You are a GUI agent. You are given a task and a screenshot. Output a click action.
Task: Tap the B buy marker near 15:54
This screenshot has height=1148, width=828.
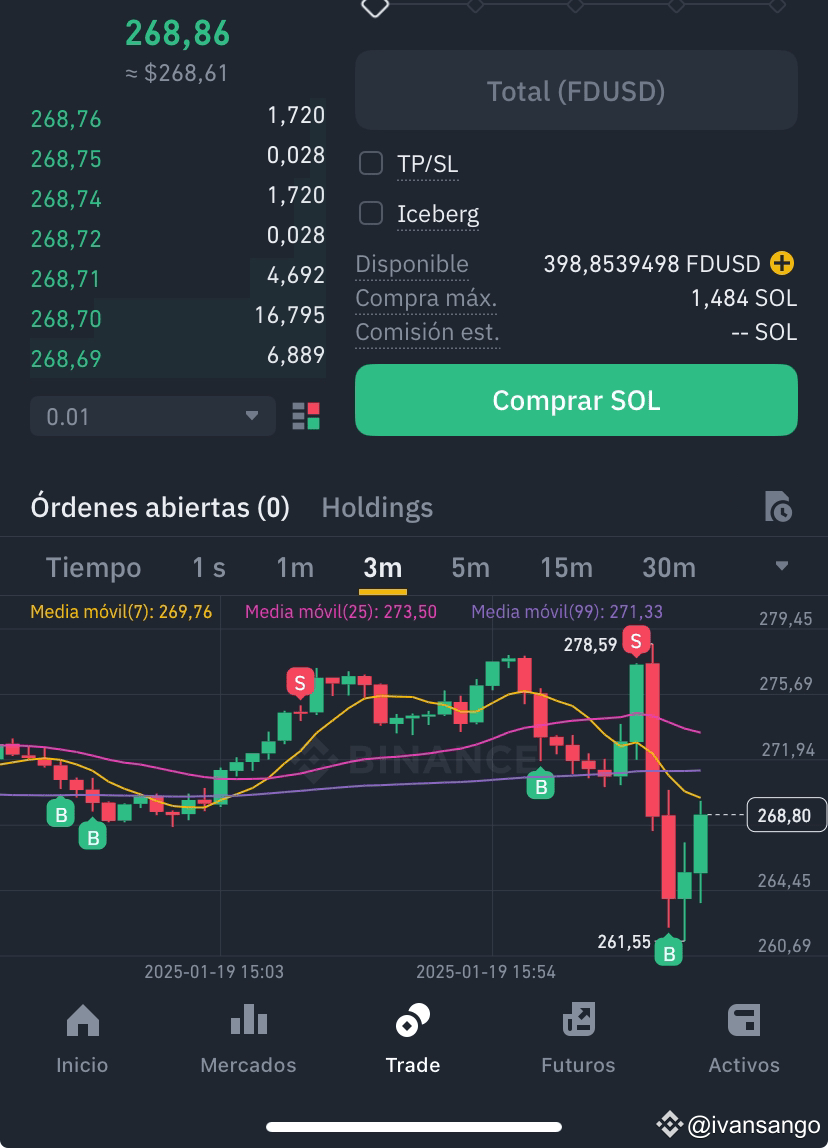(541, 785)
